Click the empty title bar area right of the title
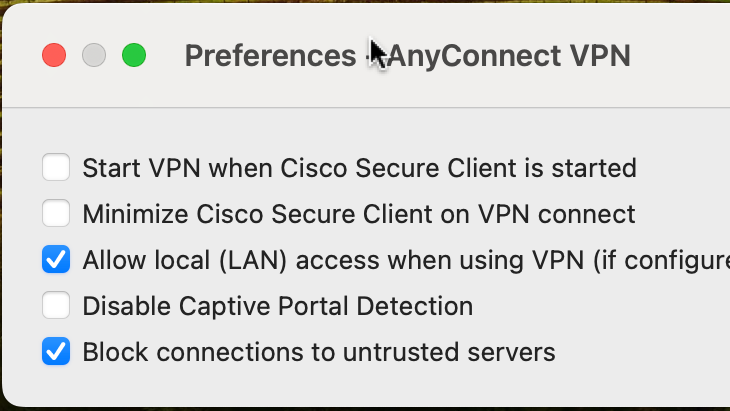 [x=680, y=55]
